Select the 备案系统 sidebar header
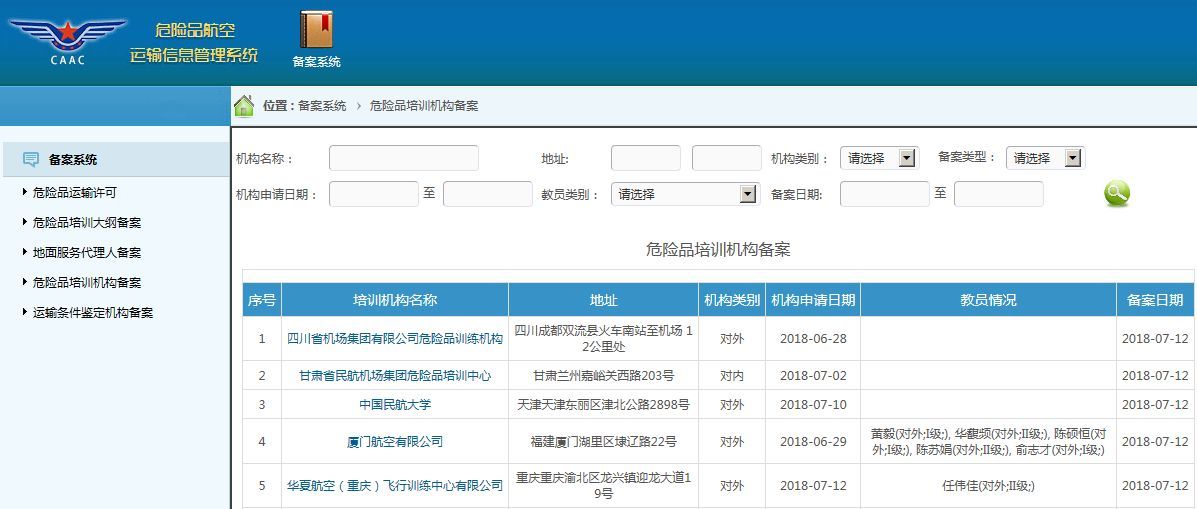The height and width of the screenshot is (509, 1197). [115, 159]
